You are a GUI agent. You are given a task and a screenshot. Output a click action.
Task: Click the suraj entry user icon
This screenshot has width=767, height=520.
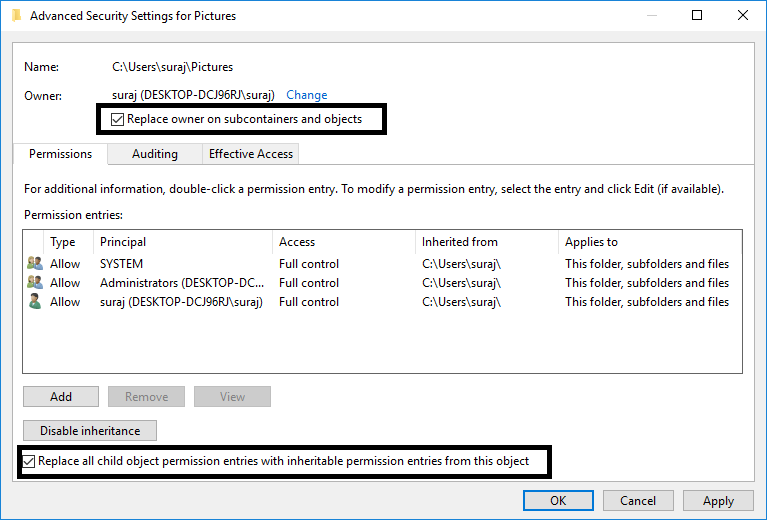pos(35,302)
